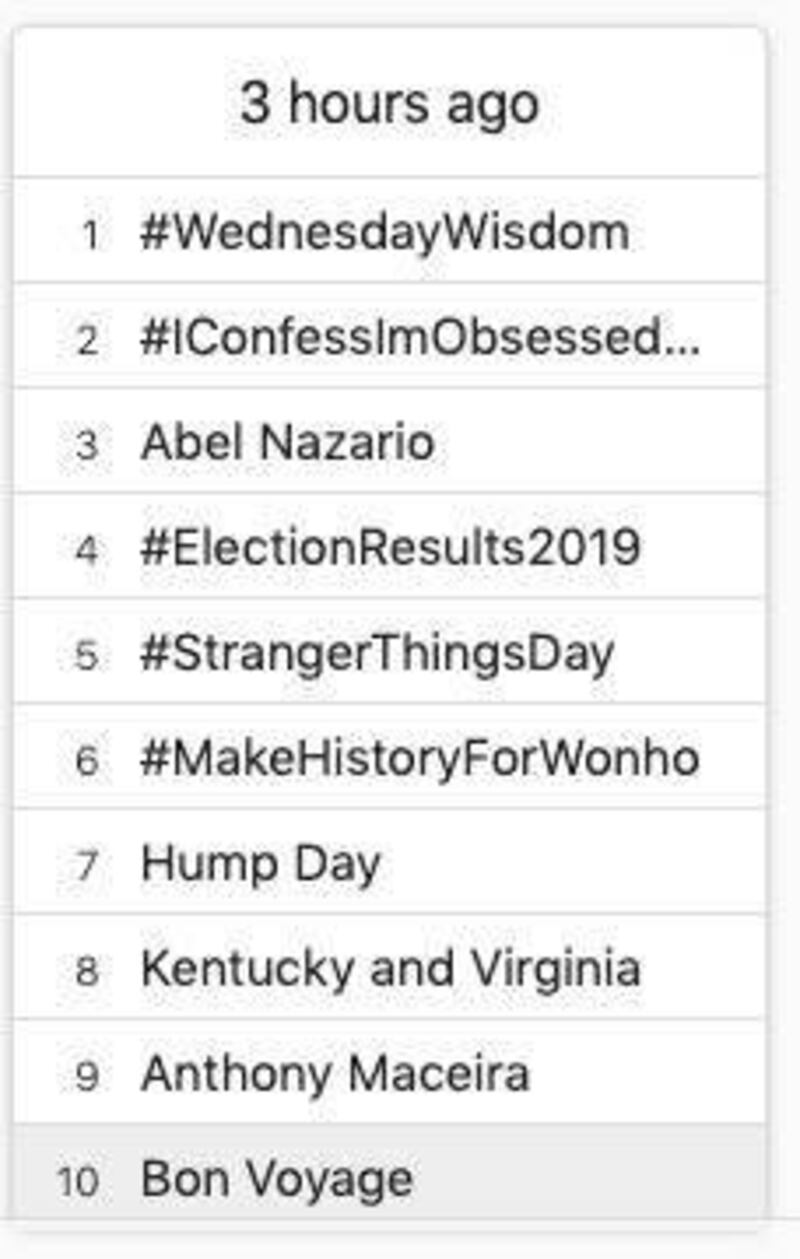Open the #ElectionResults2019 hashtag
The image size is (800, 1259).
(390, 548)
